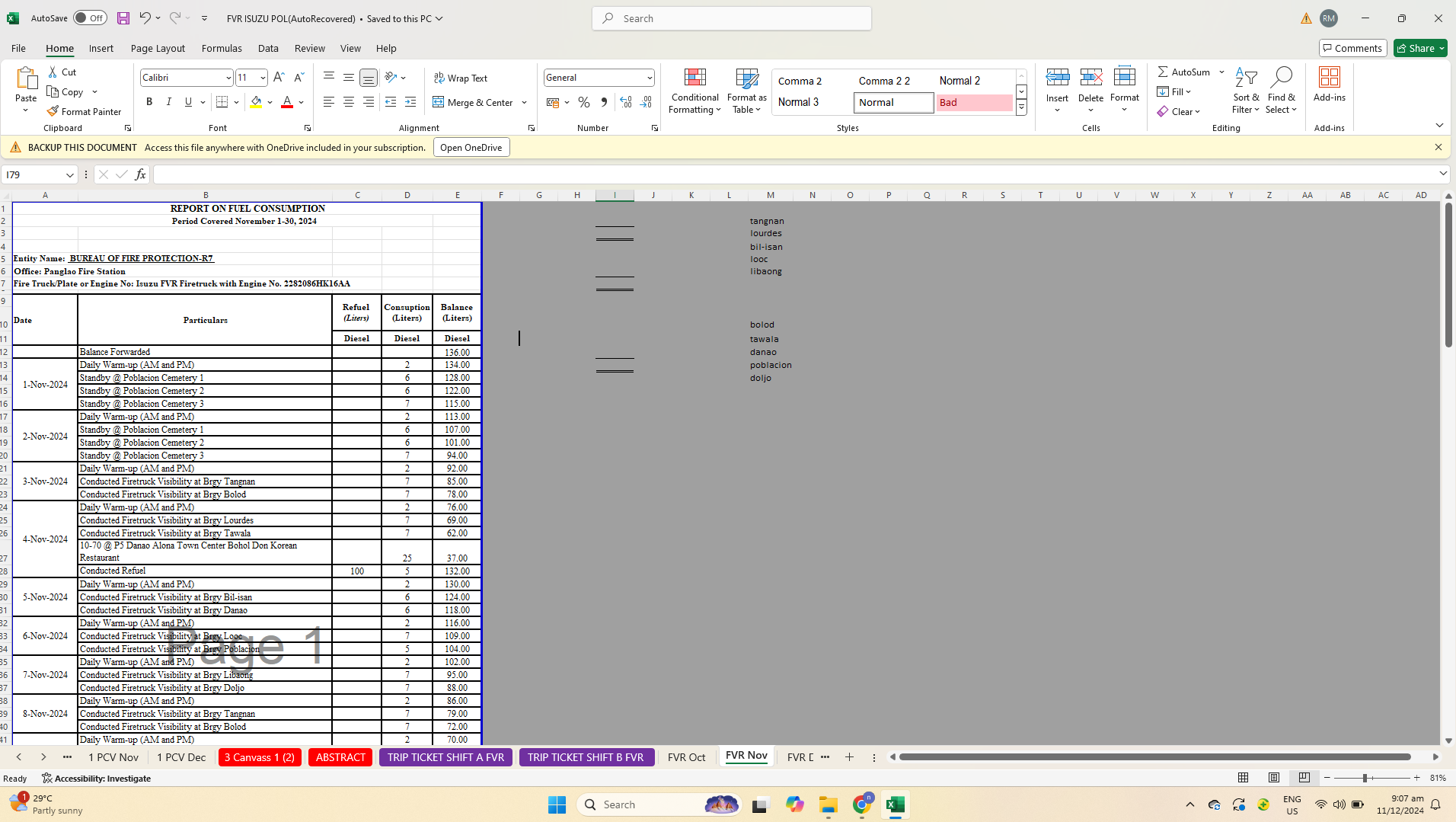Screen dimensions: 1456x822
Task: Click the Copy button
Action: 65,91
